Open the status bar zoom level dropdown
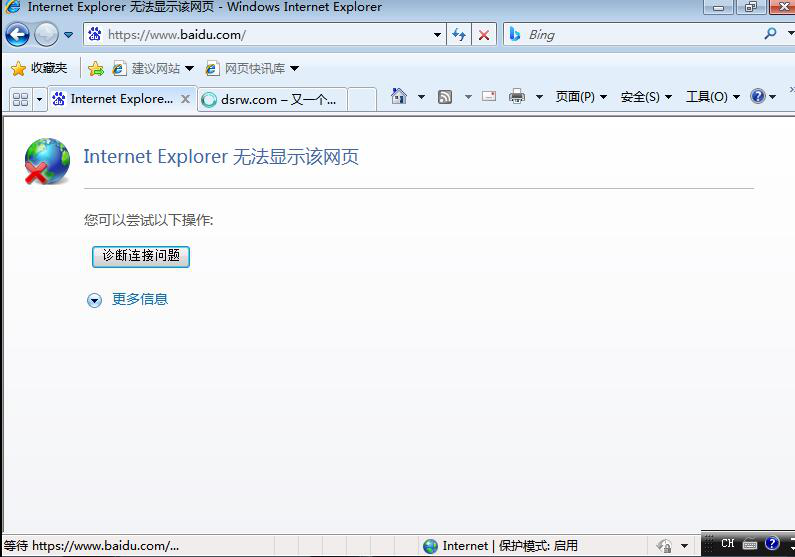The width and height of the screenshot is (795, 557). click(x=684, y=546)
